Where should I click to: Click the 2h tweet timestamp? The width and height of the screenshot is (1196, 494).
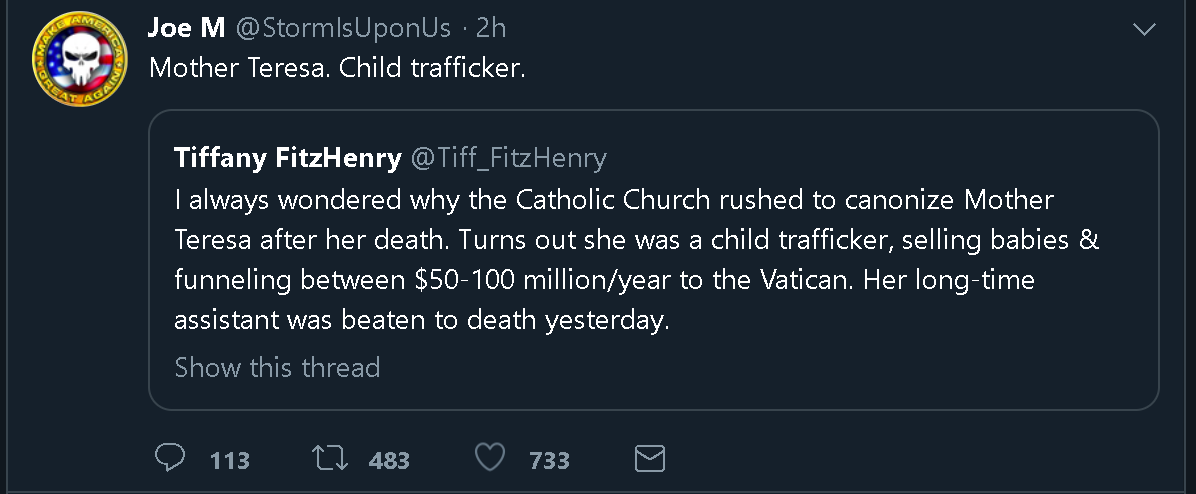point(491,28)
